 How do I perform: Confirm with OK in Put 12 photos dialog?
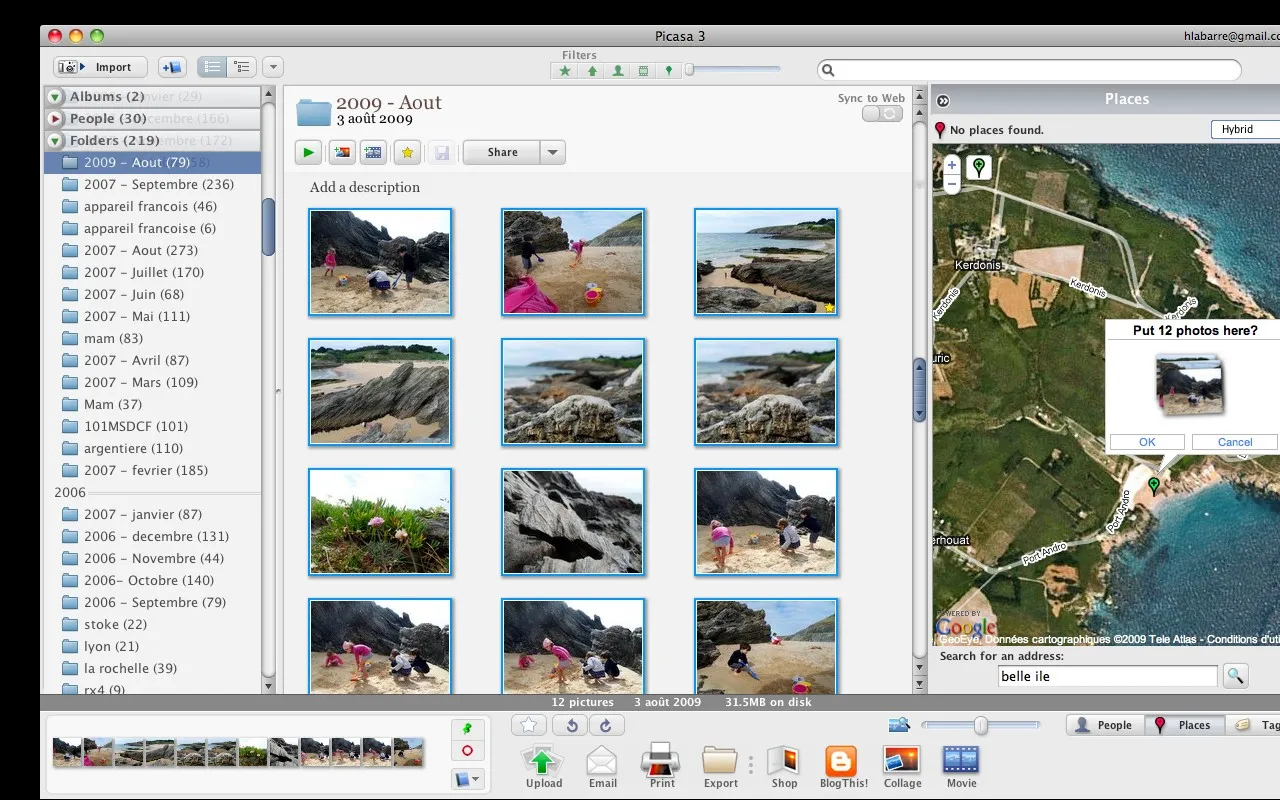tap(1147, 442)
